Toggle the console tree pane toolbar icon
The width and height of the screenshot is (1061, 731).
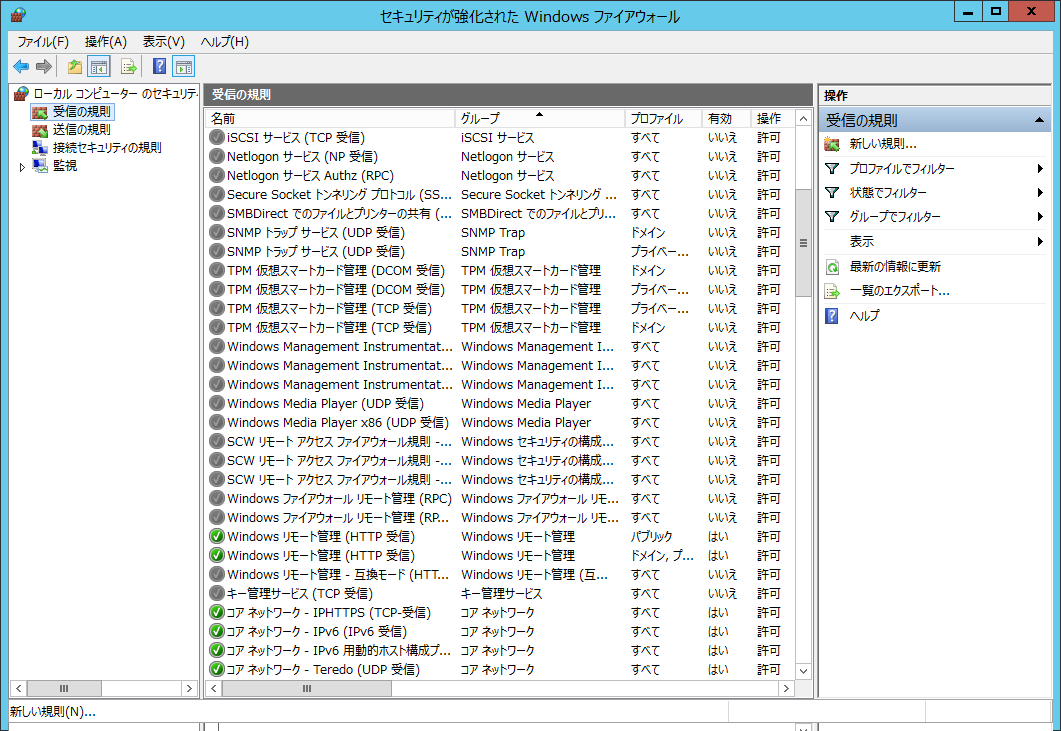coord(98,67)
